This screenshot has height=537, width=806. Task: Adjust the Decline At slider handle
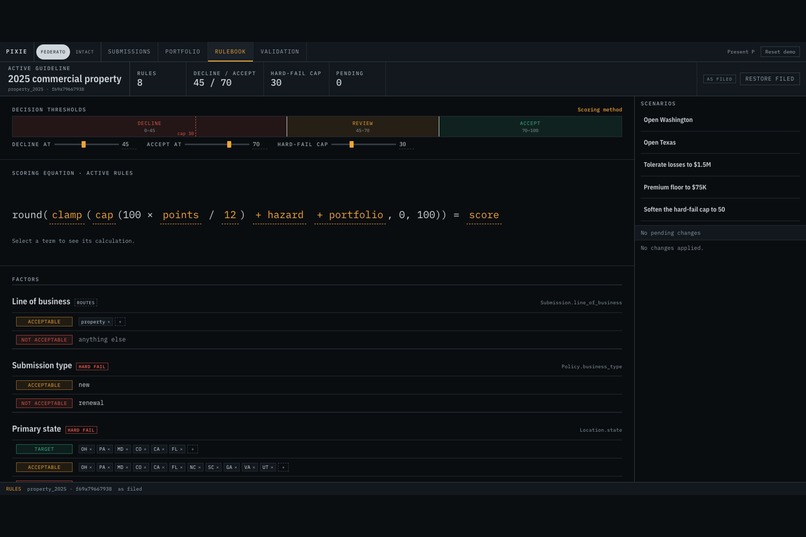(83, 145)
